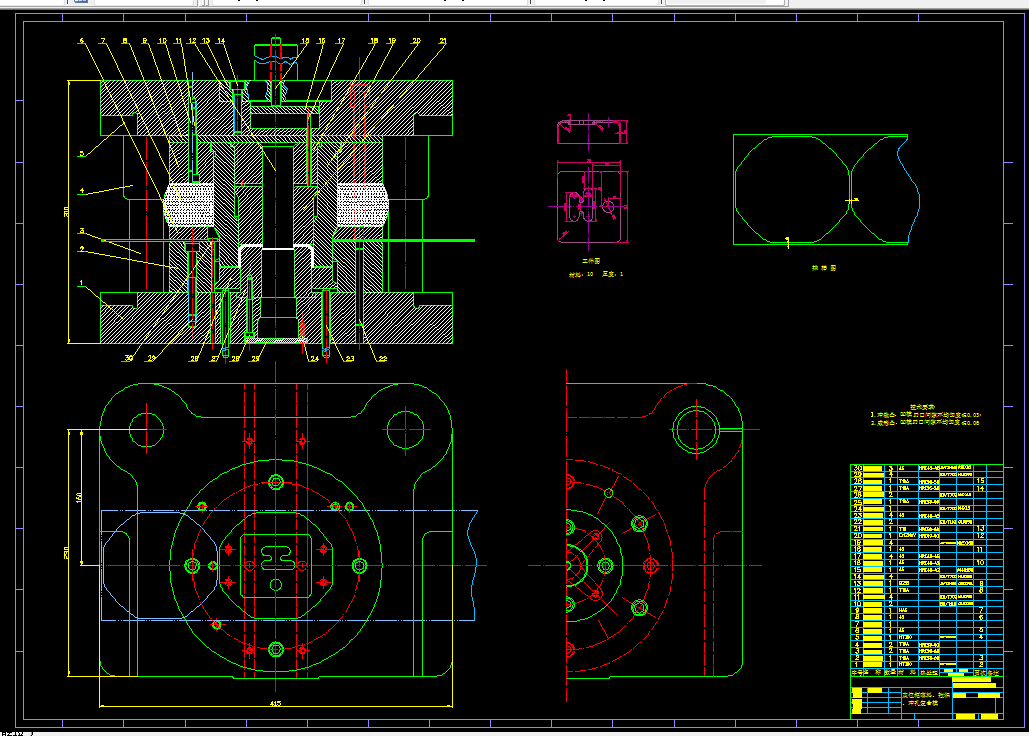The height and width of the screenshot is (736, 1029).
Task: Select balloon number 24 below section view
Action: [x=314, y=359]
